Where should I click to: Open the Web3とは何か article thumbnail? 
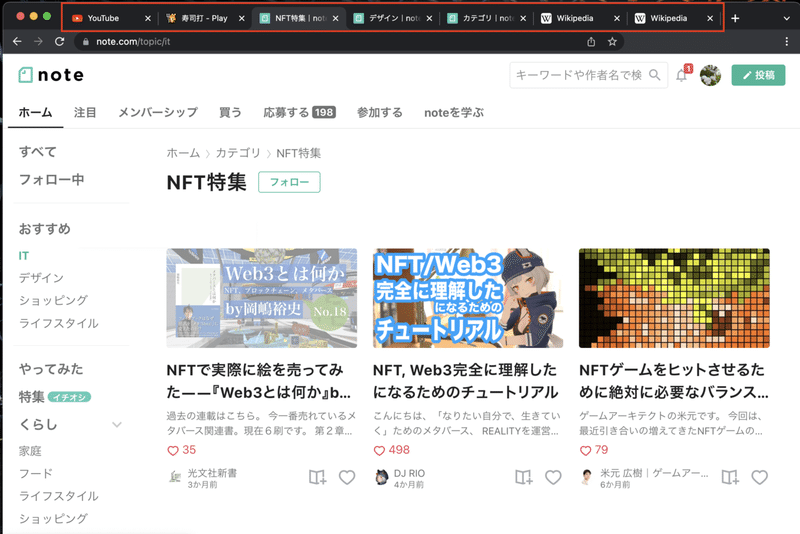262,298
